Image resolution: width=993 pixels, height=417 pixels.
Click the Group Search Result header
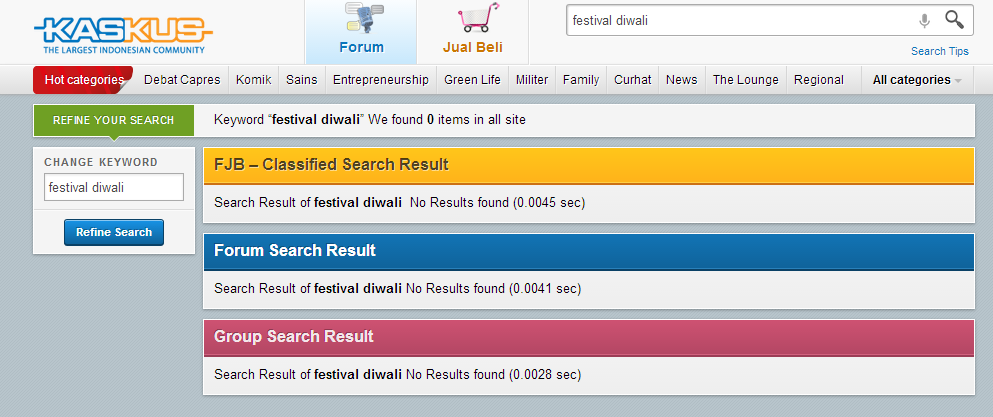(x=588, y=337)
